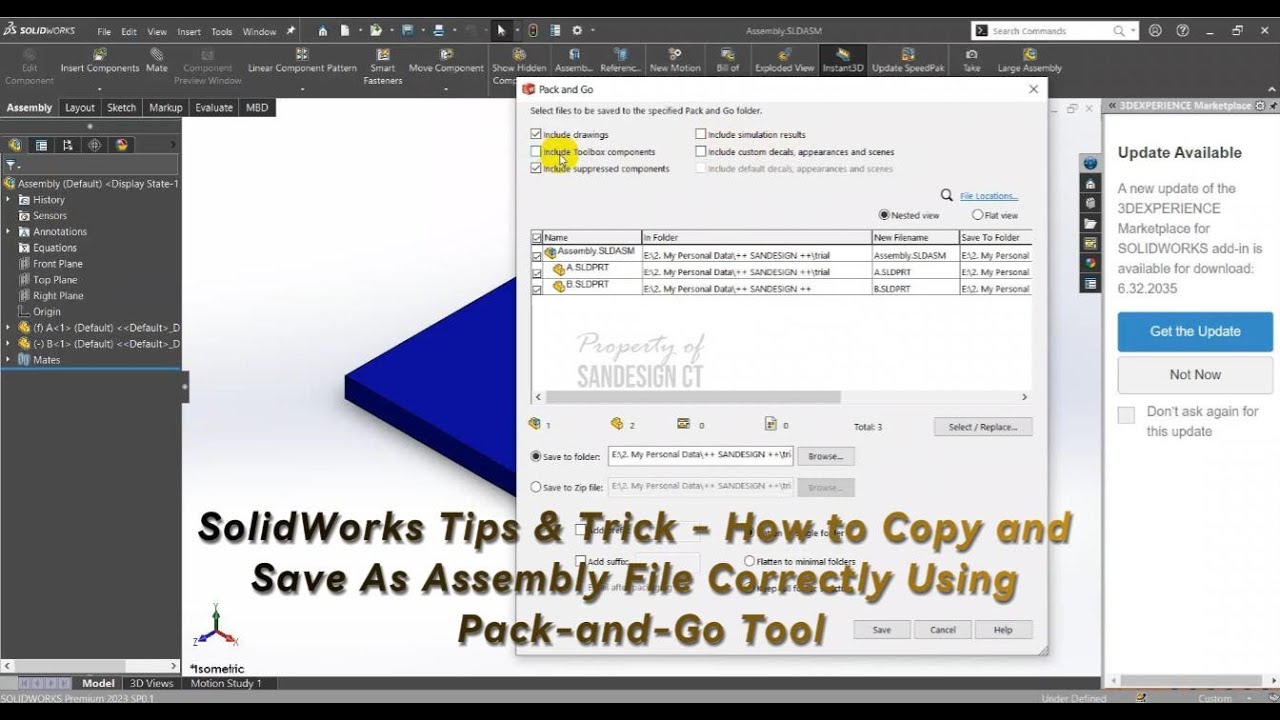
Task: Open the DimXpertManager tab icon
Action: coord(95,145)
